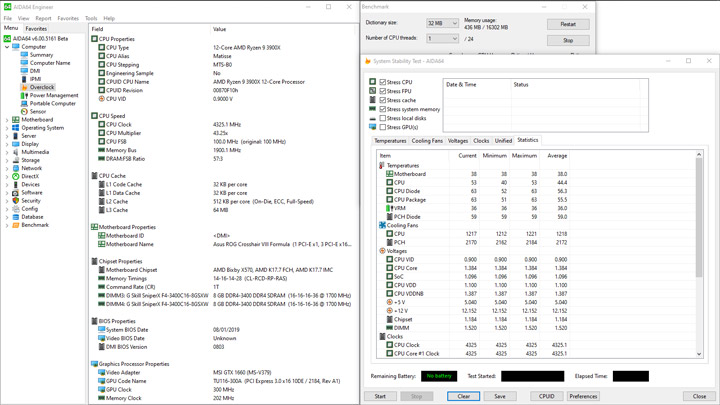
Task: Switch to the Unified tab
Action: point(503,141)
